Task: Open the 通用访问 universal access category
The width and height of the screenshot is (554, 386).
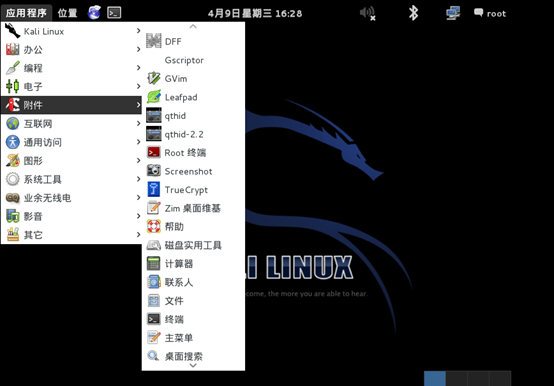Action: 71,142
